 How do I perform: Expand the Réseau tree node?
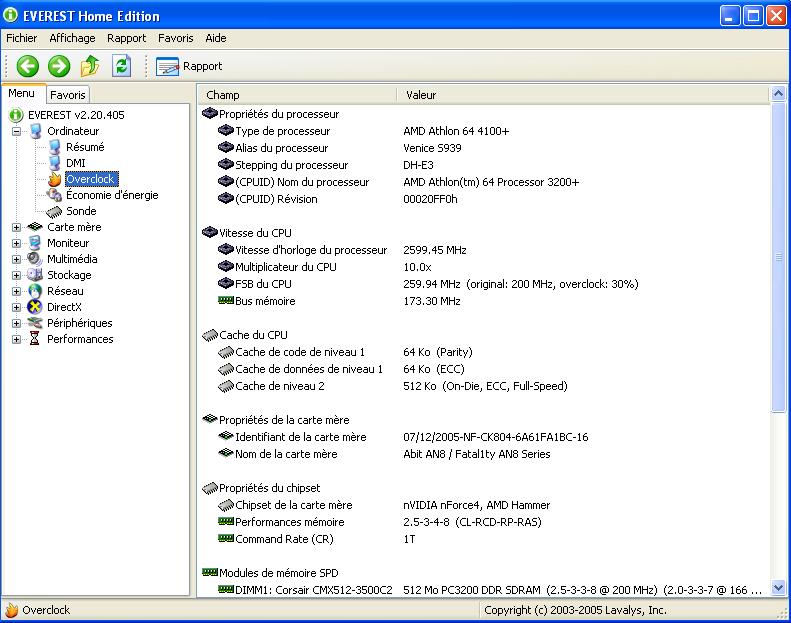click(x=16, y=291)
